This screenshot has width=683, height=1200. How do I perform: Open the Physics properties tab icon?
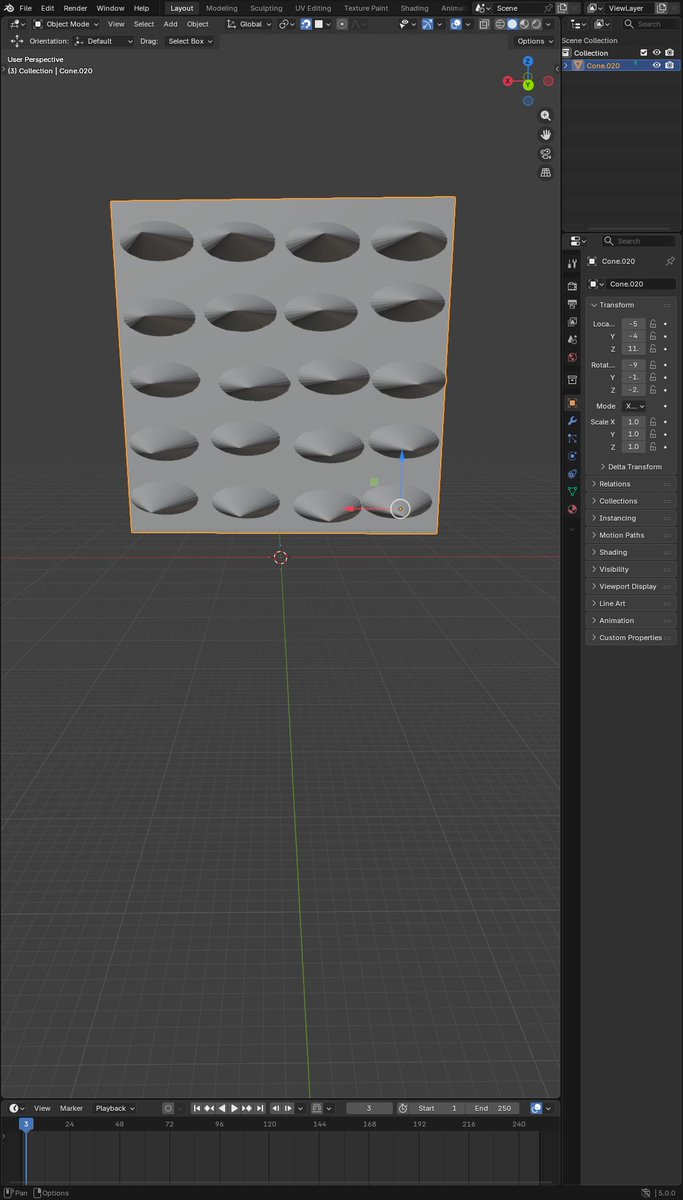click(572, 456)
